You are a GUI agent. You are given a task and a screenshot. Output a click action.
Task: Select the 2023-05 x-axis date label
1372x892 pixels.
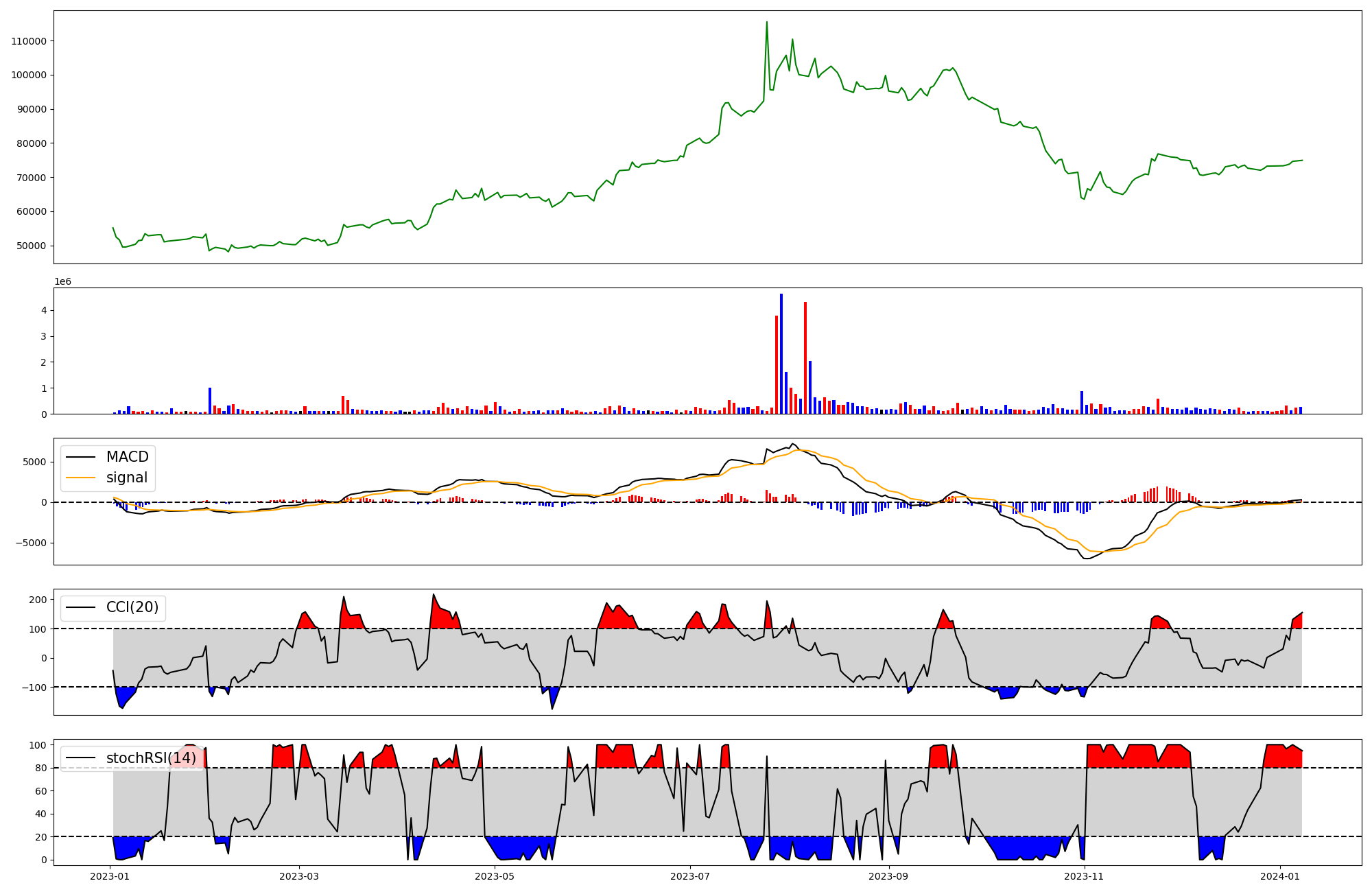click(x=495, y=876)
